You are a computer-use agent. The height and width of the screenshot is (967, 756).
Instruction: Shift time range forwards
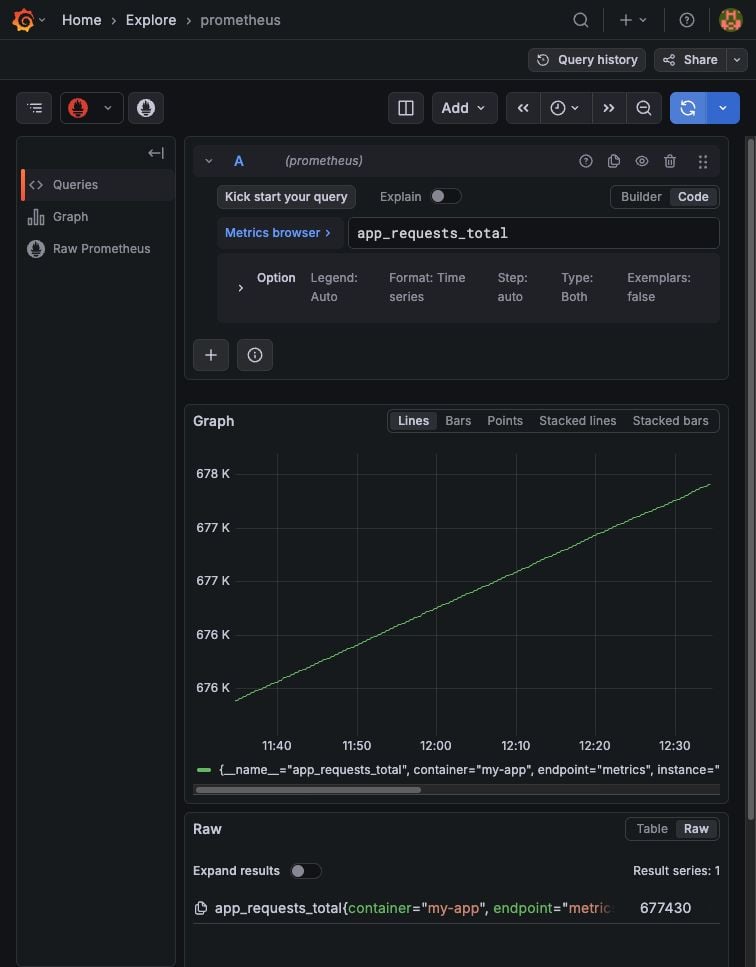pos(609,108)
